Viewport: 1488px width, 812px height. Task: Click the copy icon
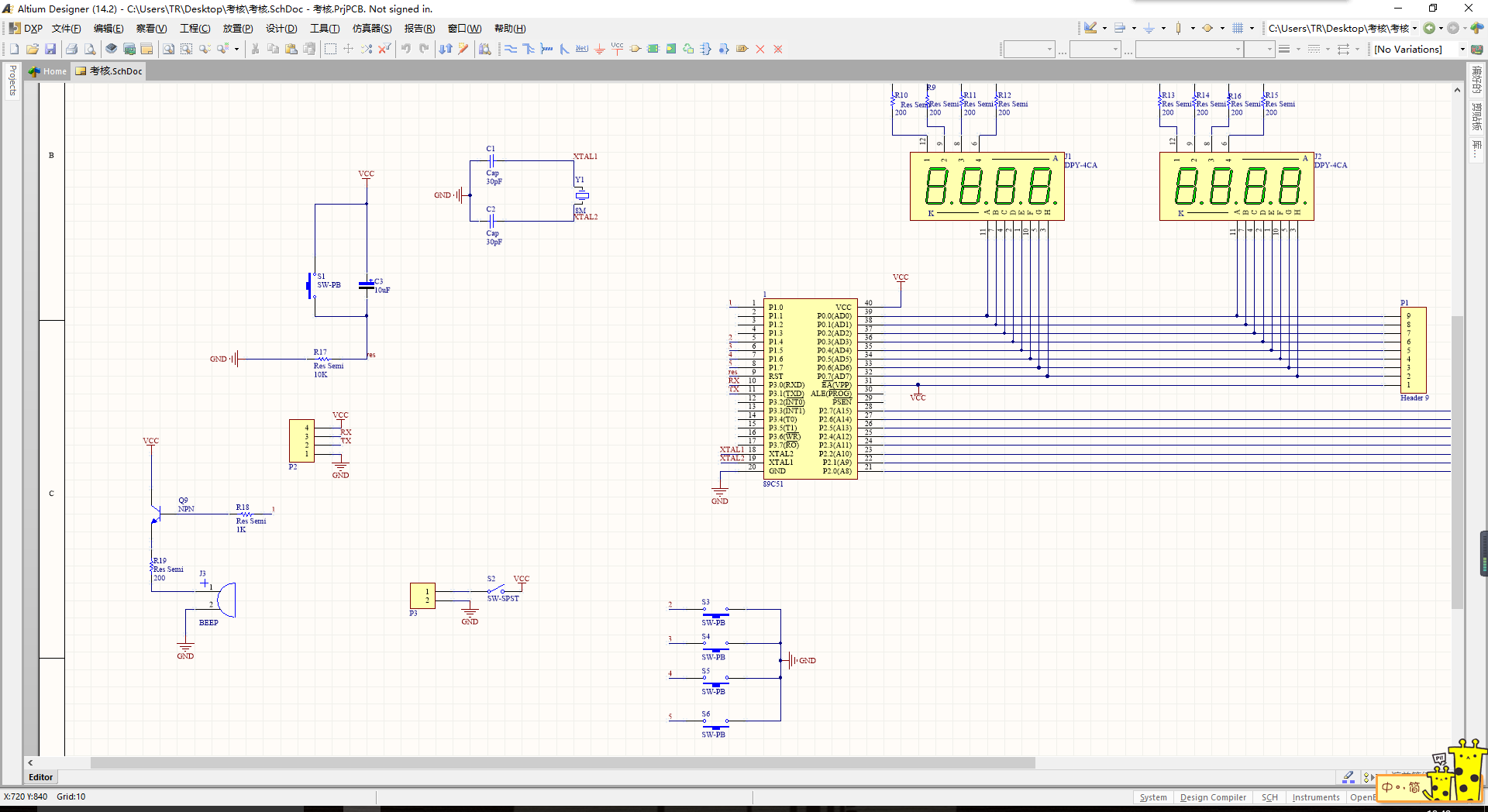coord(273,49)
